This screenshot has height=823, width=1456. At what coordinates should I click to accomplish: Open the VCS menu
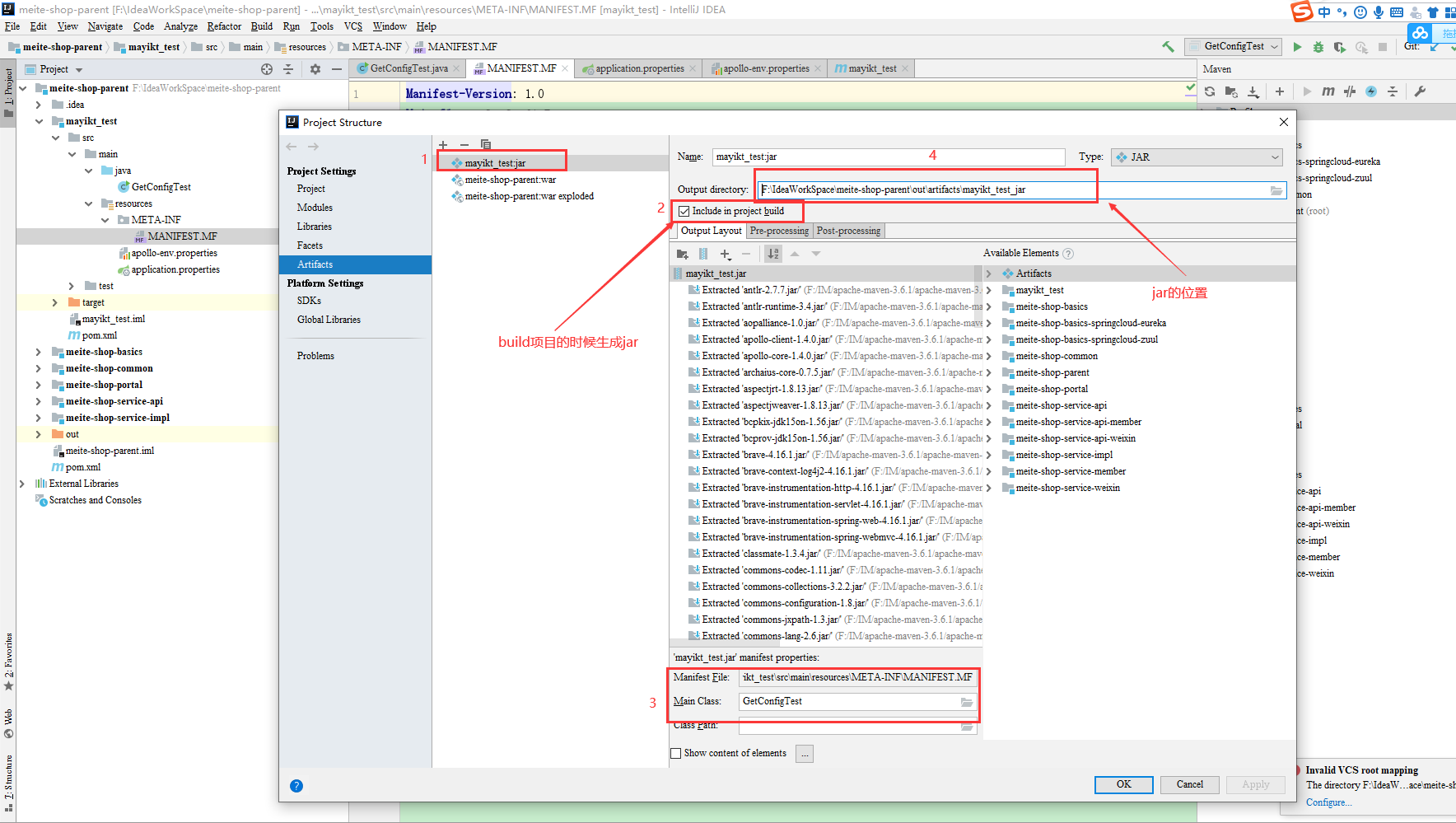click(353, 26)
